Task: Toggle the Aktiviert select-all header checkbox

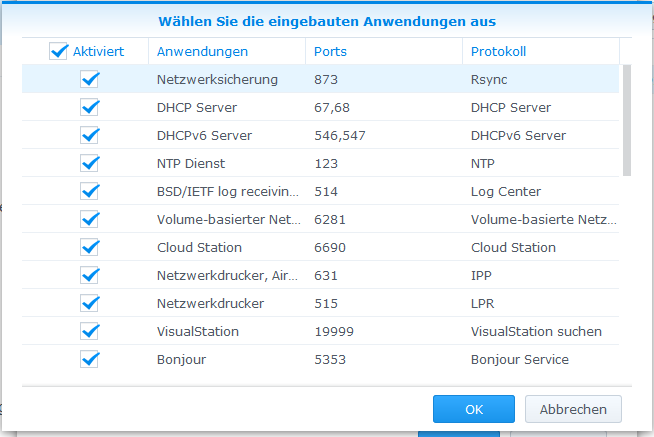Action: pyautogui.click(x=59, y=51)
